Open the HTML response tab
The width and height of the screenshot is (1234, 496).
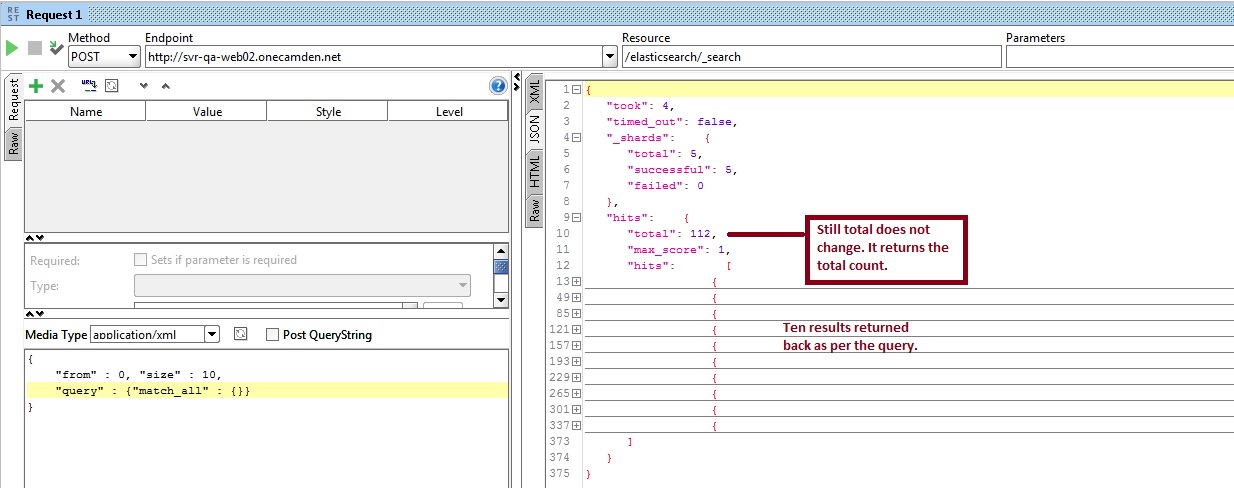pos(534,171)
